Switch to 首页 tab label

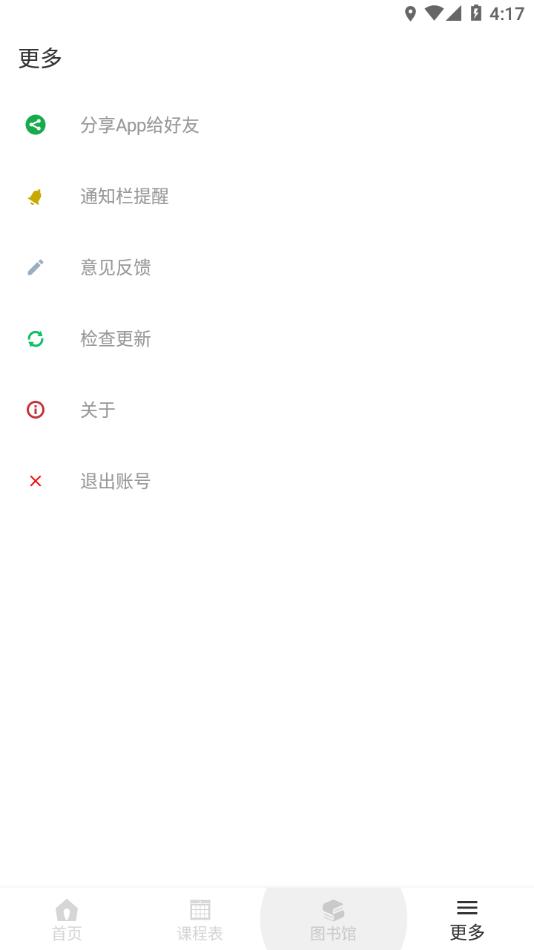pyautogui.click(x=67, y=933)
